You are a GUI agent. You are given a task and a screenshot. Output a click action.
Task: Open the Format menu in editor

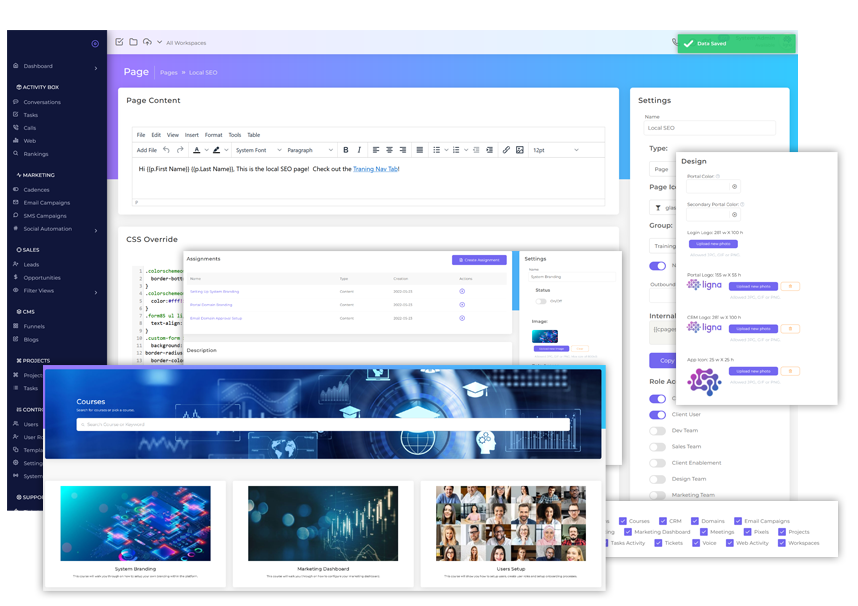point(213,135)
